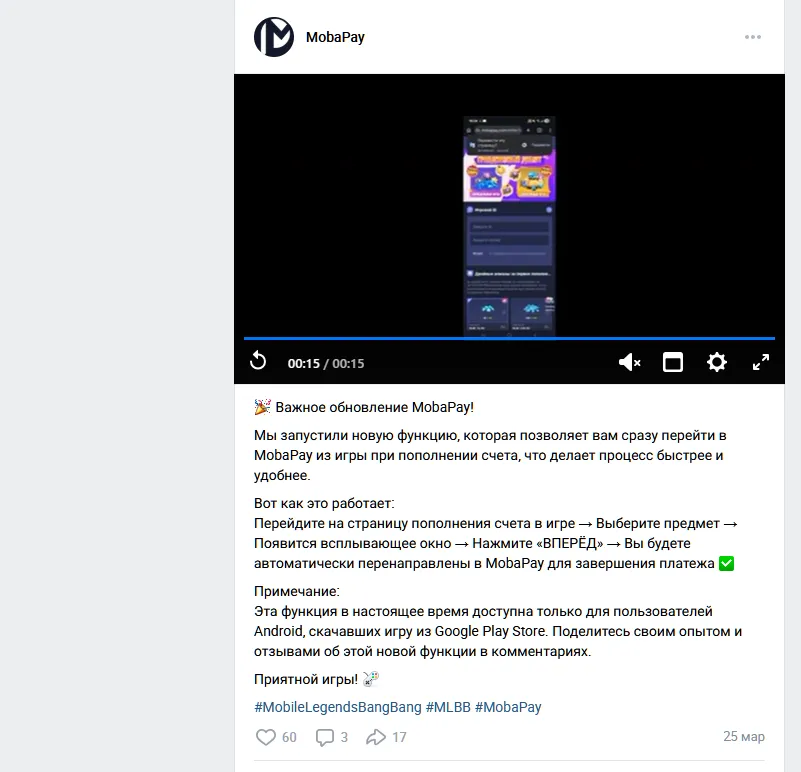Open video settings gear
This screenshot has width=801, height=772.
point(717,362)
